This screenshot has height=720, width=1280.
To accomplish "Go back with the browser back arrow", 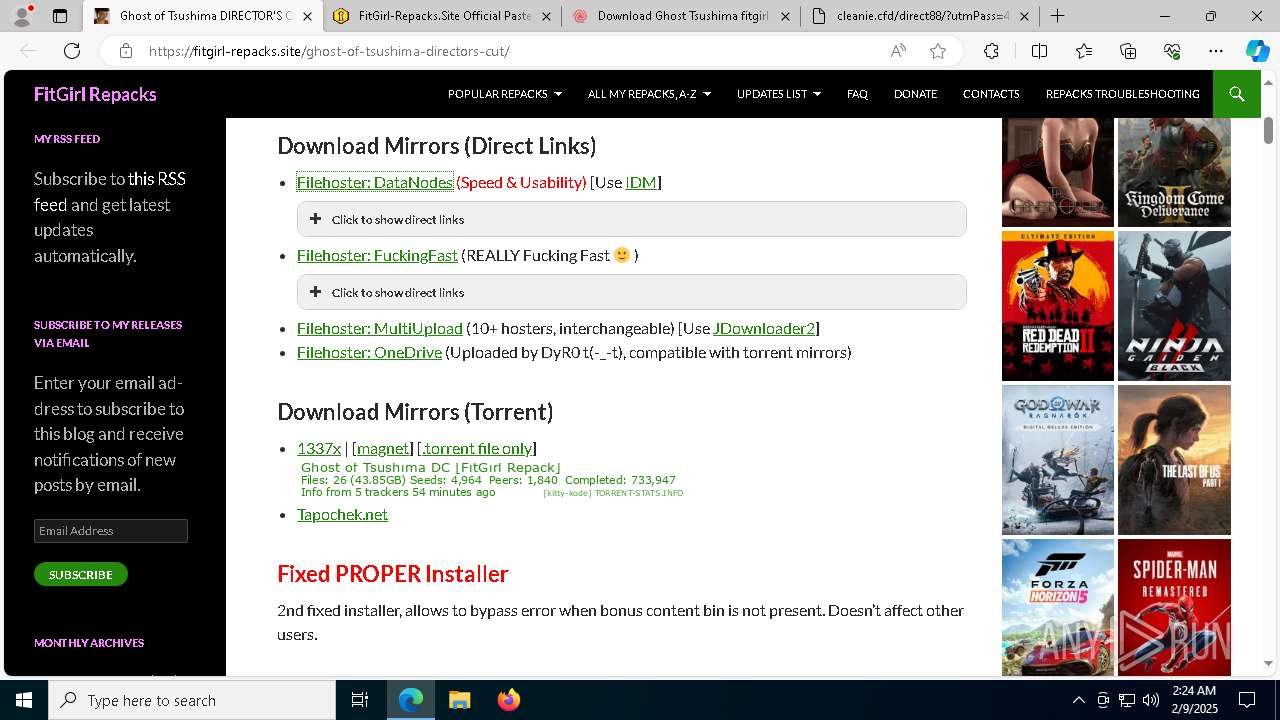I will pos(28,51).
